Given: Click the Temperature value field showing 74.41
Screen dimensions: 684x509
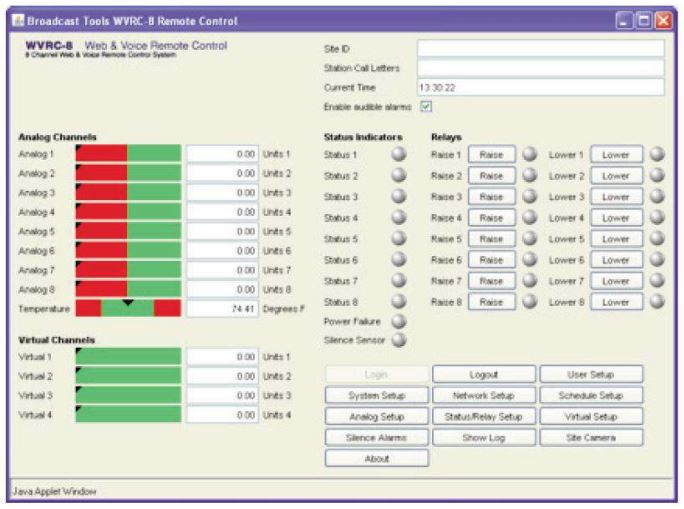Looking at the screenshot, I should coord(222,308).
